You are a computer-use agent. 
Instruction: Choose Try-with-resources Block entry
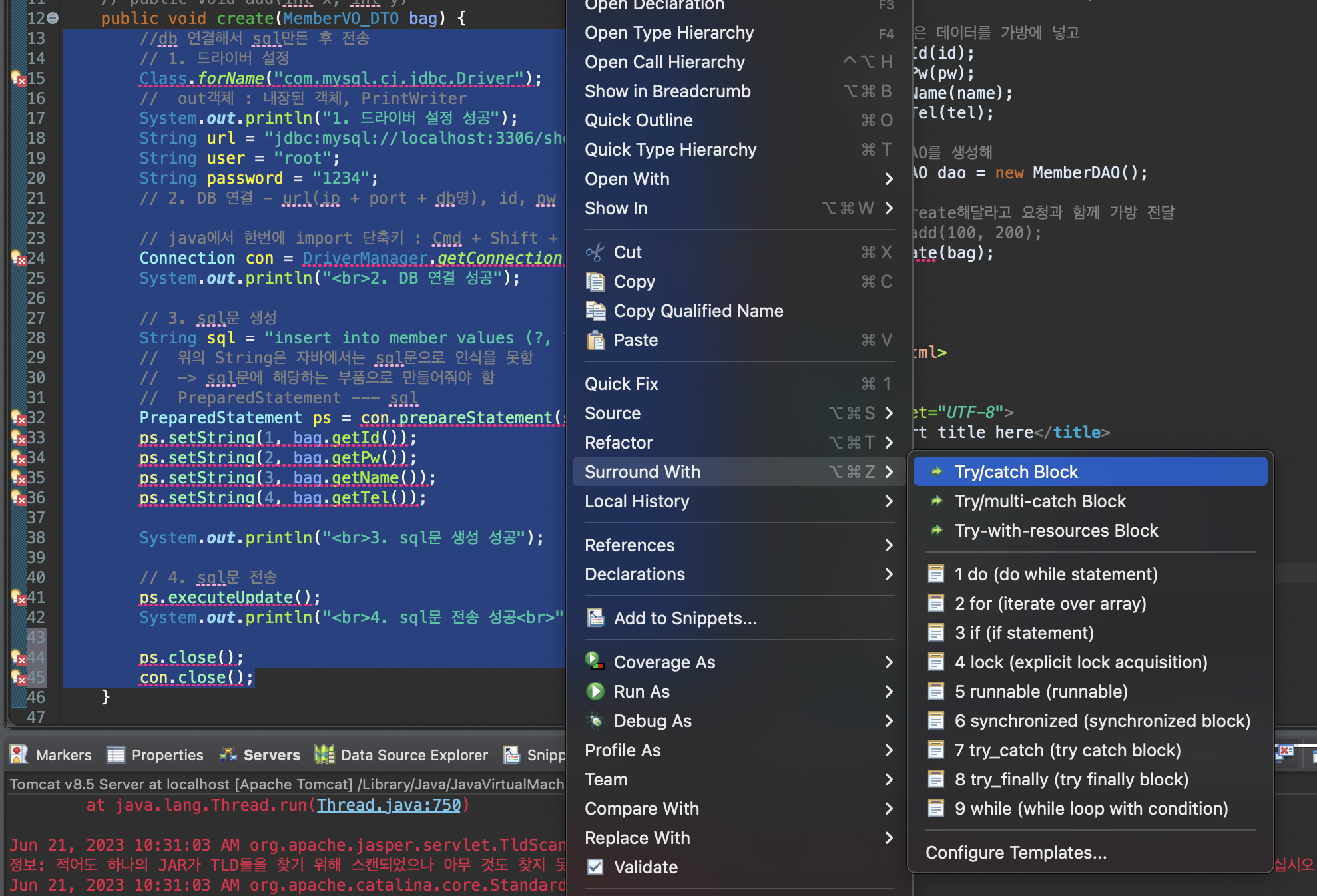(x=1056, y=531)
